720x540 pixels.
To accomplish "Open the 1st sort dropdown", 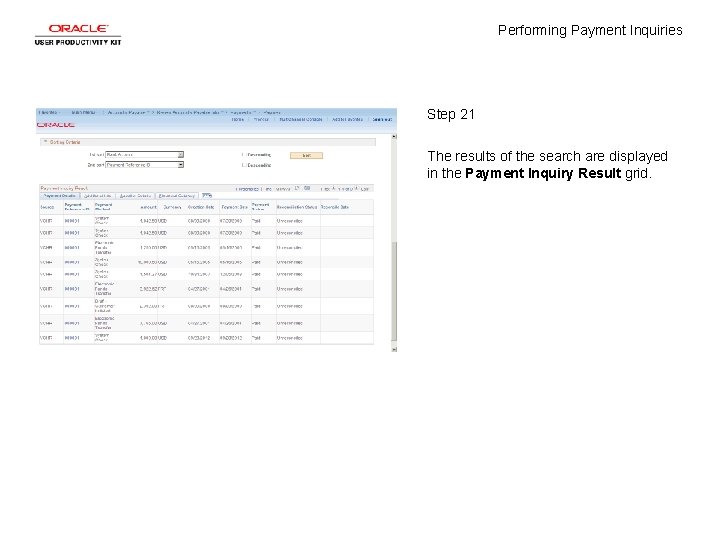I will [x=145, y=155].
